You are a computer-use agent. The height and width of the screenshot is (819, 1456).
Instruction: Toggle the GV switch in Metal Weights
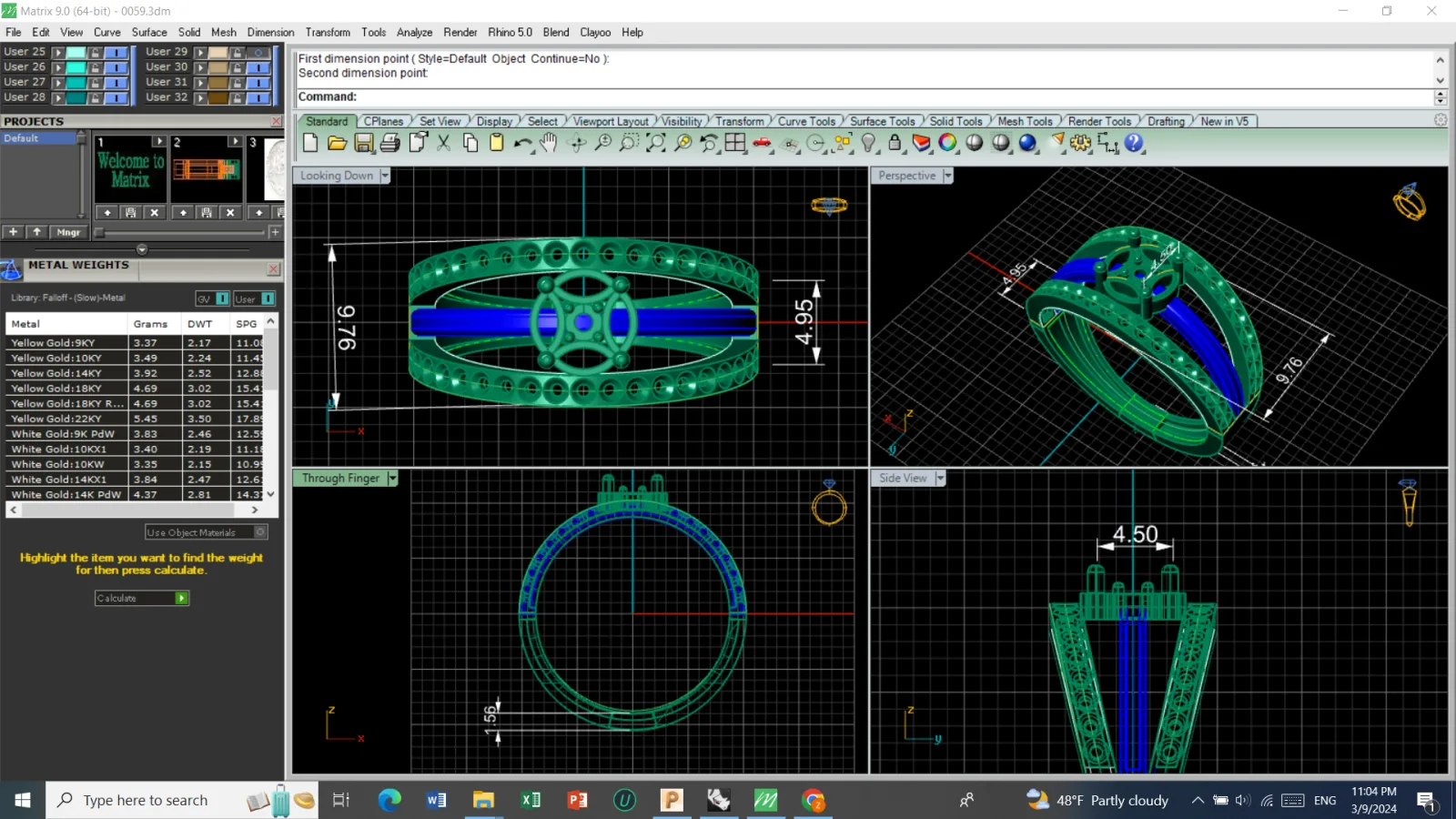tap(222, 298)
